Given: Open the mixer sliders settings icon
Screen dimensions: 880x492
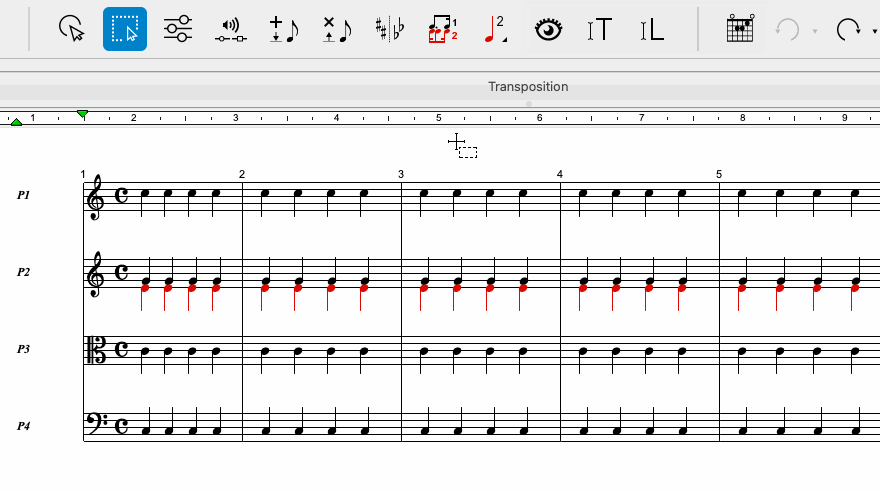Looking at the screenshot, I should 178,29.
